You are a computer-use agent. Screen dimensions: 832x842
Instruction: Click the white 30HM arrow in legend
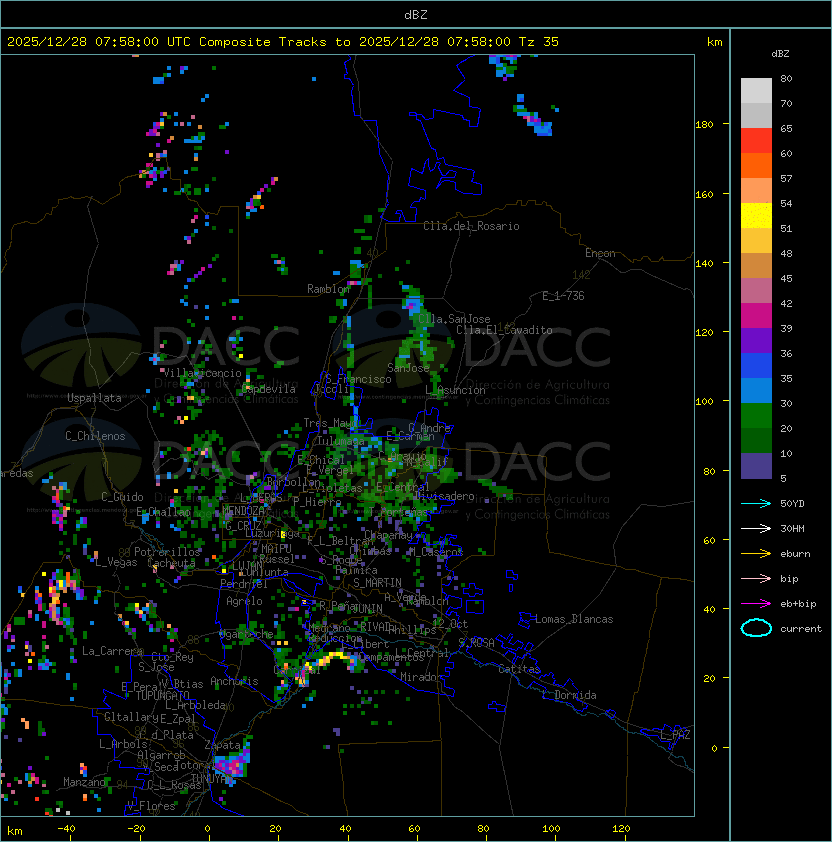tap(756, 528)
